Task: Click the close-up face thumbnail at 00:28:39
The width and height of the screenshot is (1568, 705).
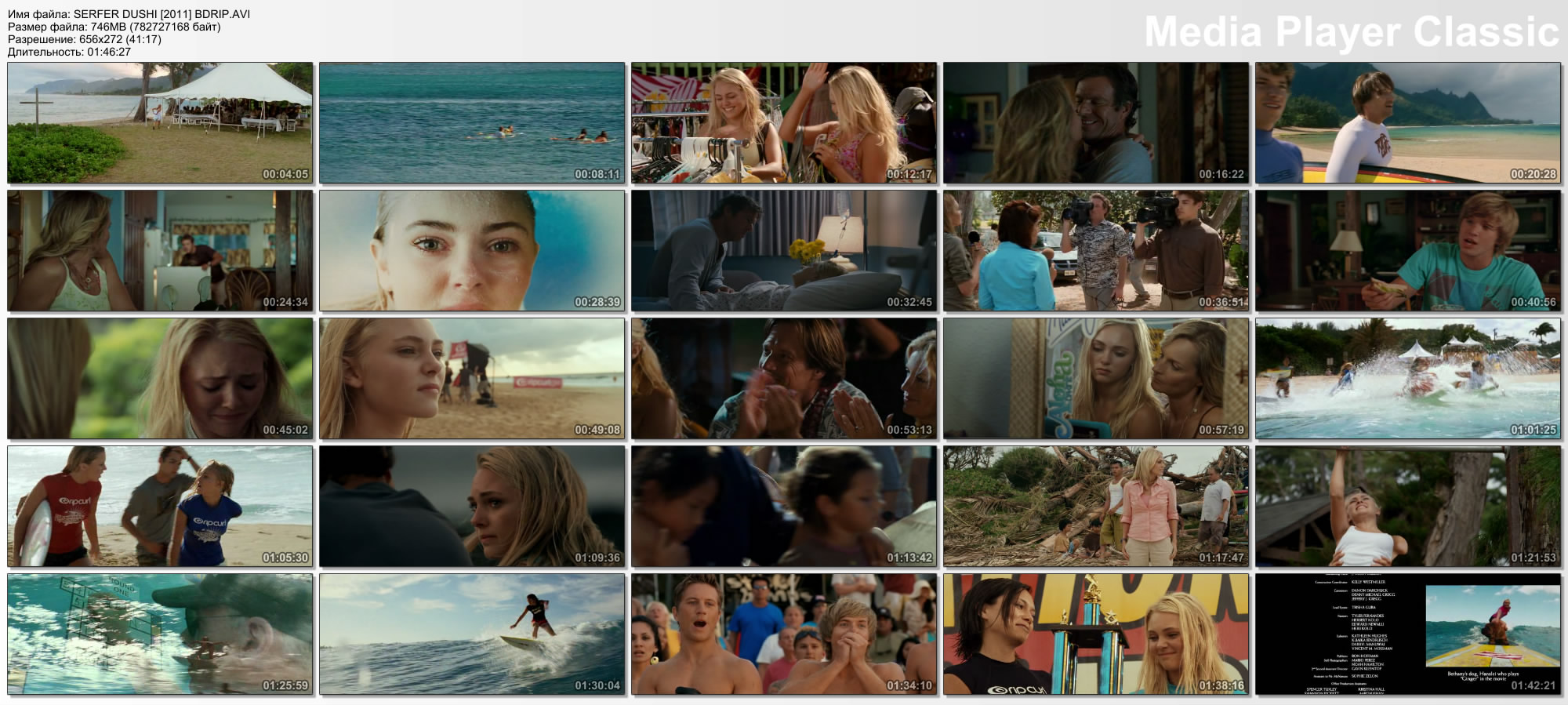Action: pos(472,251)
